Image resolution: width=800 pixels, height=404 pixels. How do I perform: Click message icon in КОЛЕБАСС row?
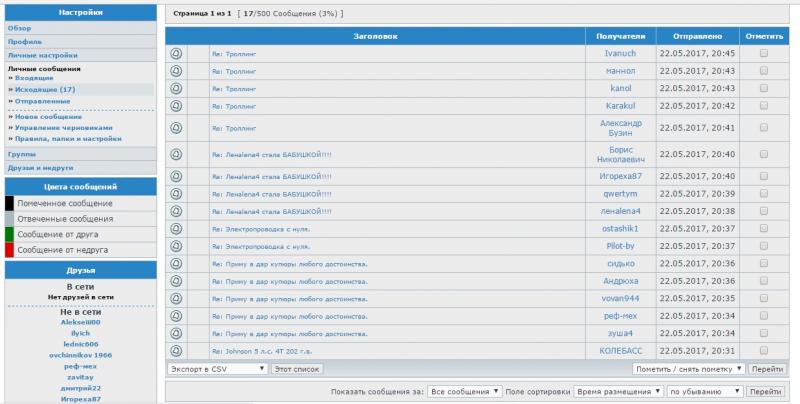pyautogui.click(x=176, y=351)
